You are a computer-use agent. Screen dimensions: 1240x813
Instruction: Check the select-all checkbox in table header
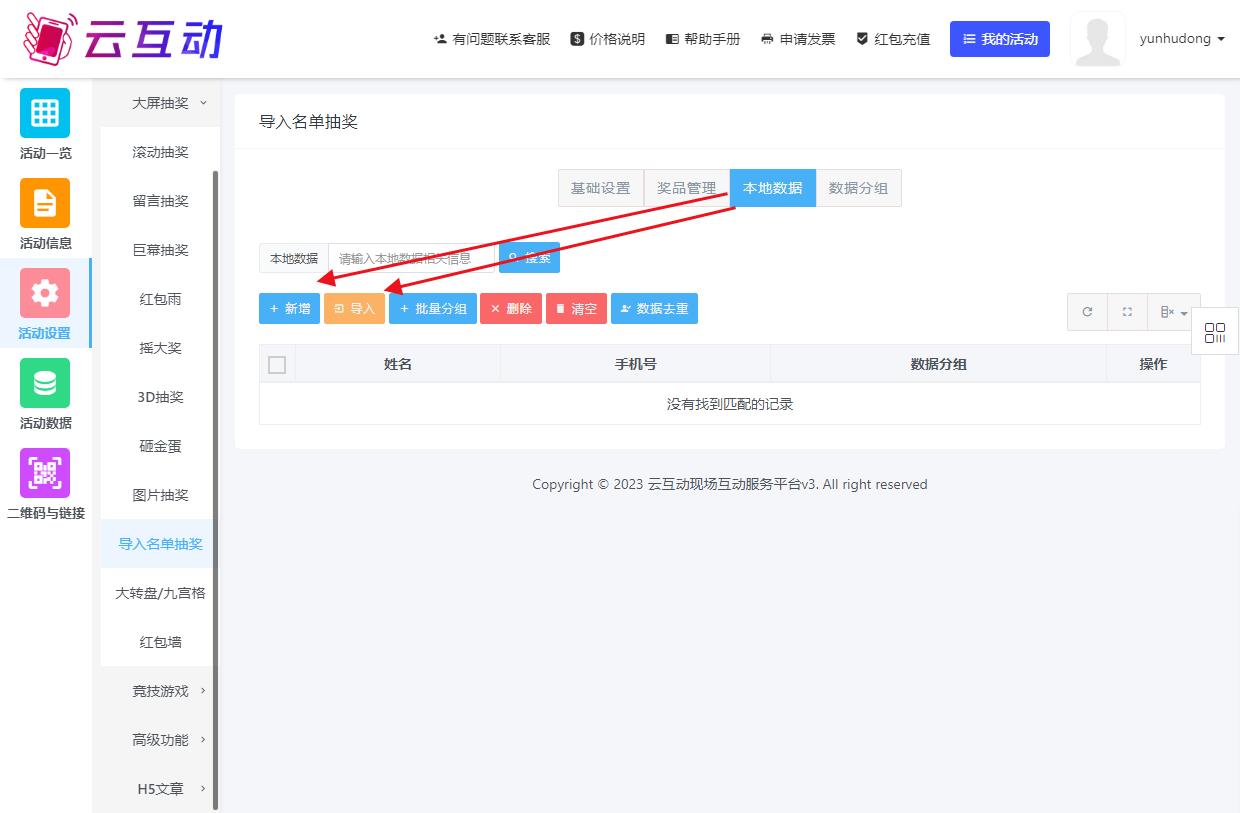tap(277, 364)
